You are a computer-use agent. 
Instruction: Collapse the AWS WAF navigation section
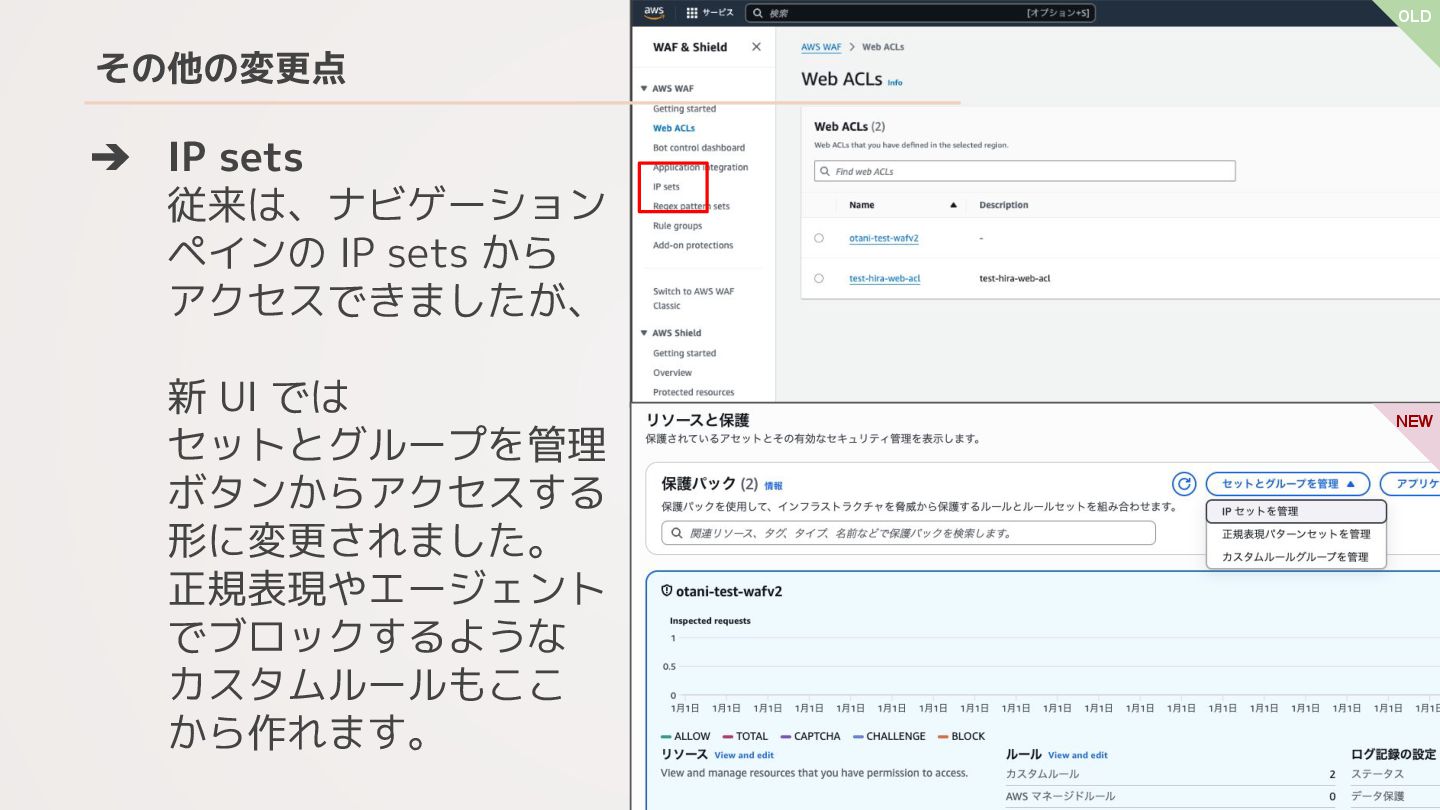click(x=644, y=89)
